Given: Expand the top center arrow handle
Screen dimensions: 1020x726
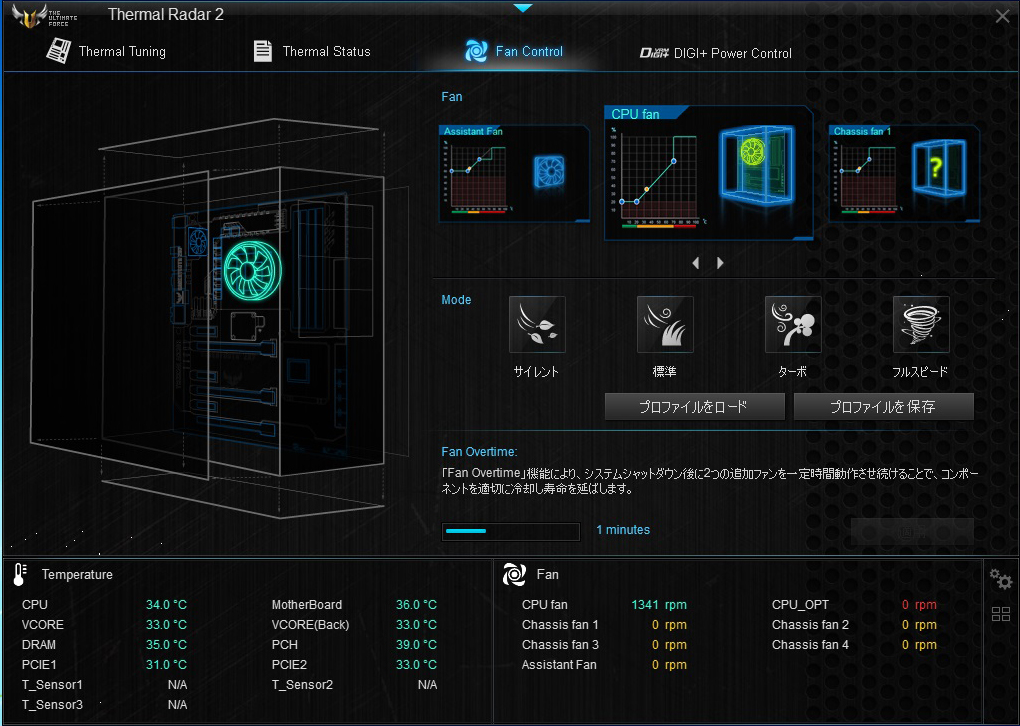Looking at the screenshot, I should point(522,8).
